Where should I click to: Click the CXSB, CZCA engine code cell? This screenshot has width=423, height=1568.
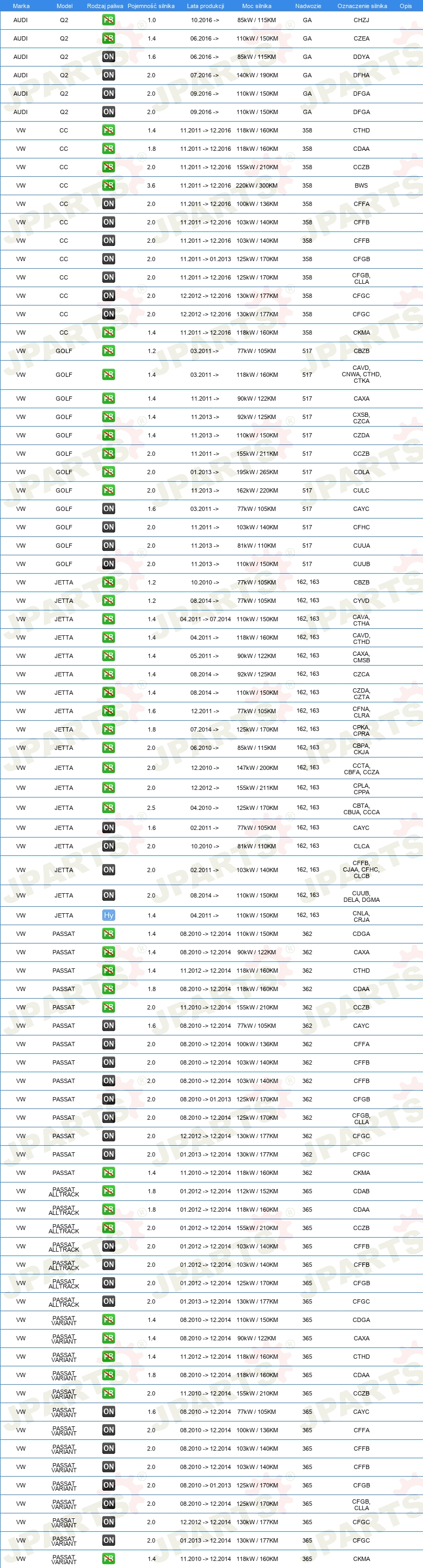[x=361, y=417]
